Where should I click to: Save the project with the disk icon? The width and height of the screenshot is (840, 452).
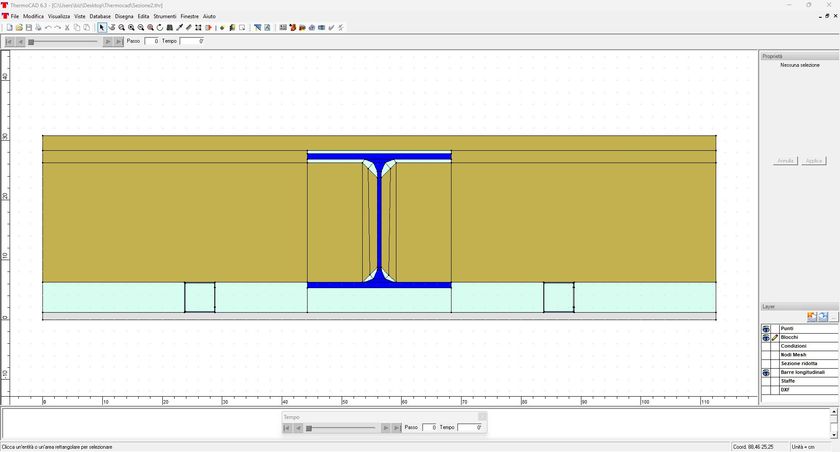coord(29,27)
